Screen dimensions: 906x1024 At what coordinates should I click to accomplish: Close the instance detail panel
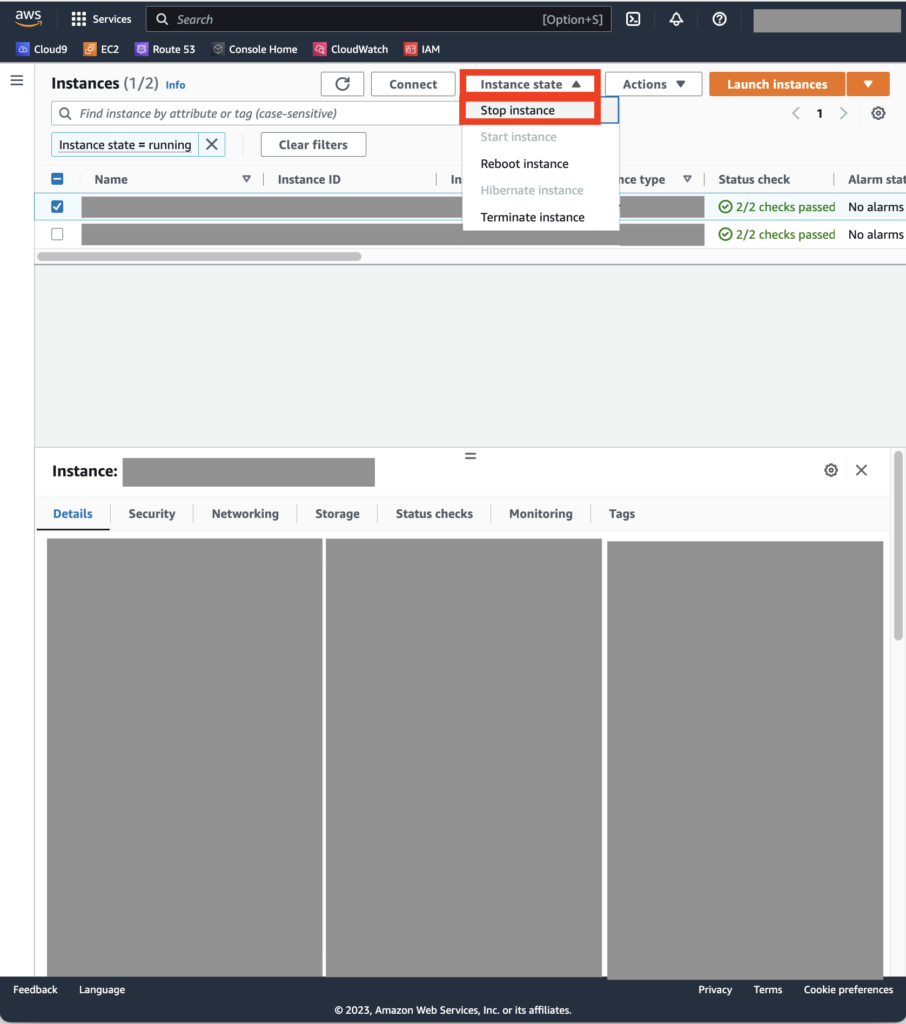(862, 470)
